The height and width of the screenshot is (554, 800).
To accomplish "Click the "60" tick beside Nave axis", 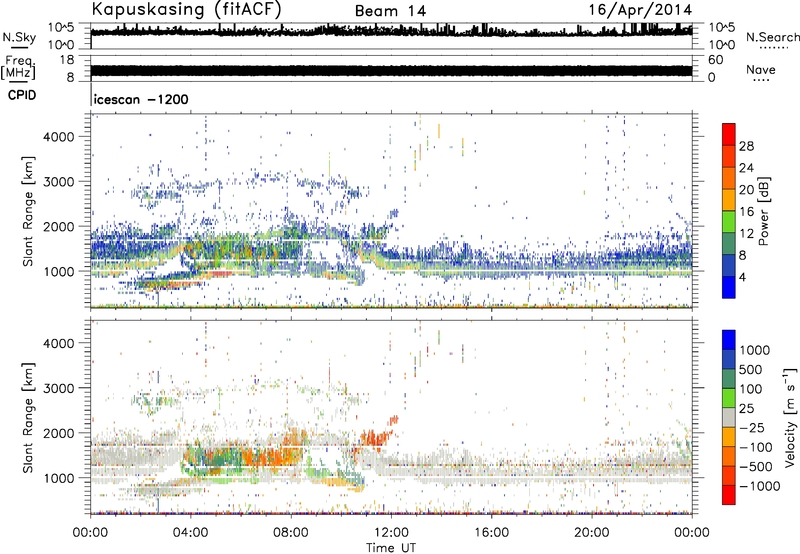I will tap(715, 60).
